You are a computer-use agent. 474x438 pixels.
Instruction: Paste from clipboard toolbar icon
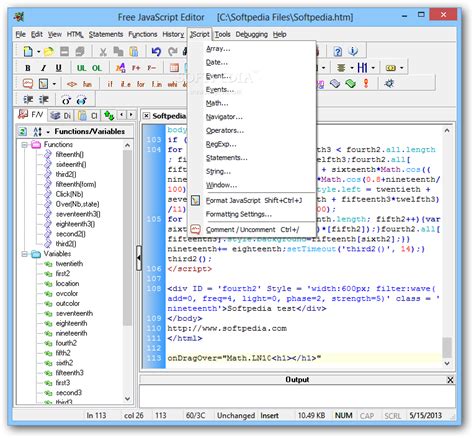pos(134,51)
